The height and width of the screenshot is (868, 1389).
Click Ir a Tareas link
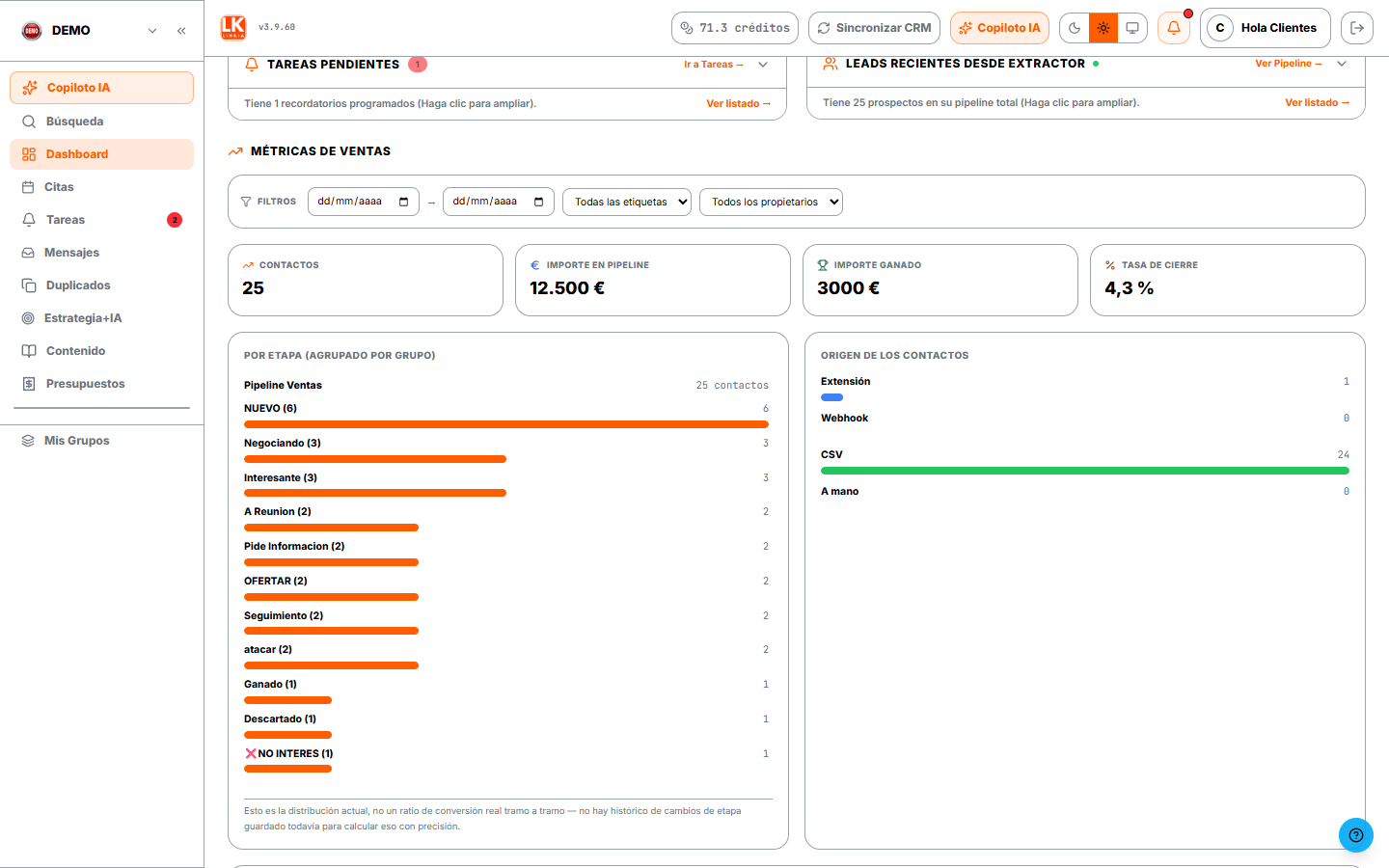coord(714,65)
